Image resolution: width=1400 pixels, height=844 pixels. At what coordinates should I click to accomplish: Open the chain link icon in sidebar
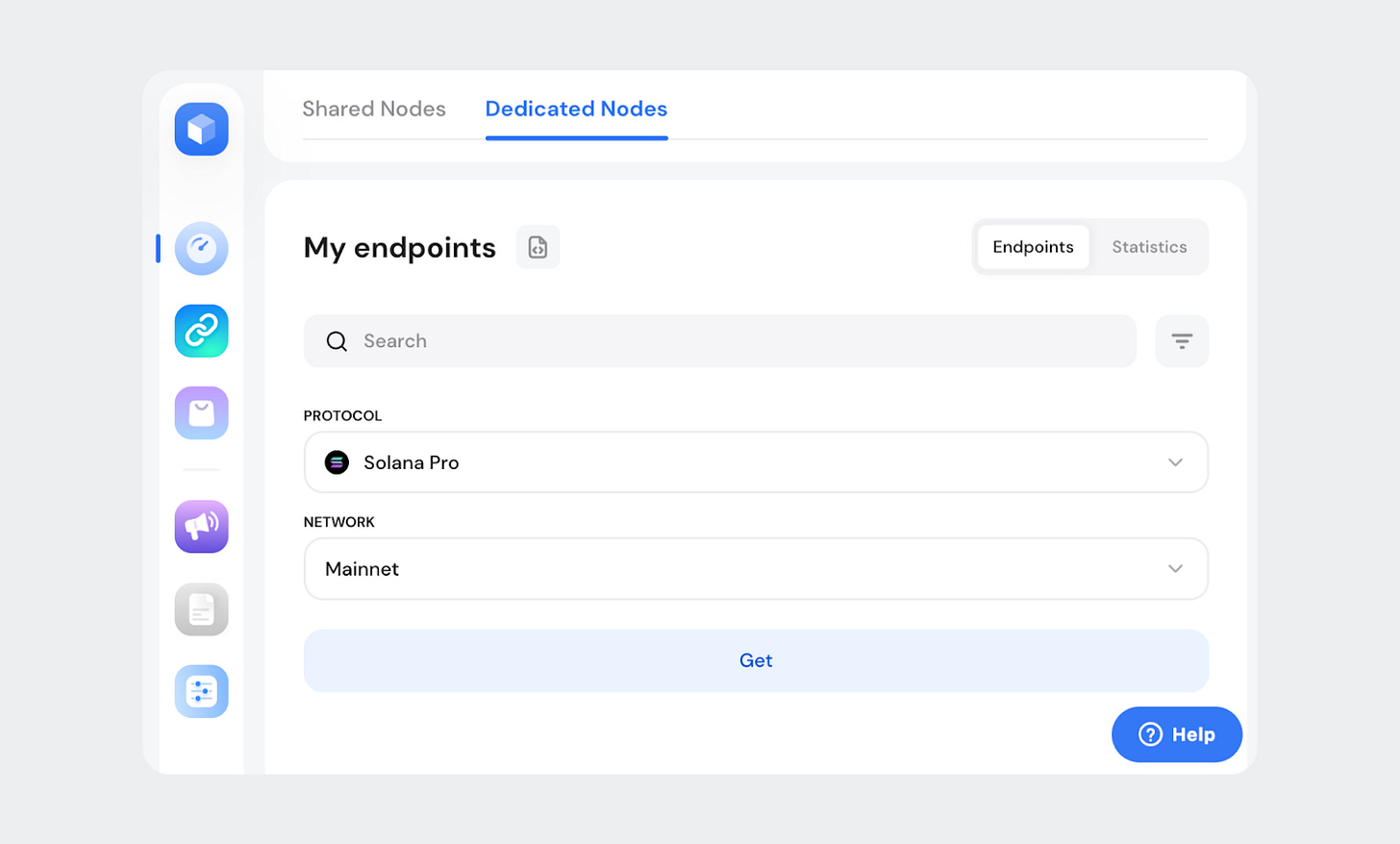pyautogui.click(x=201, y=331)
